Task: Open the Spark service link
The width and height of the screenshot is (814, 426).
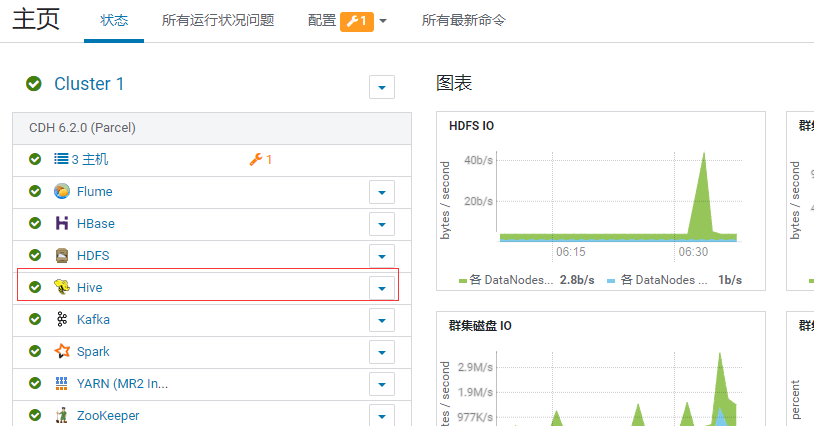Action: (x=93, y=352)
